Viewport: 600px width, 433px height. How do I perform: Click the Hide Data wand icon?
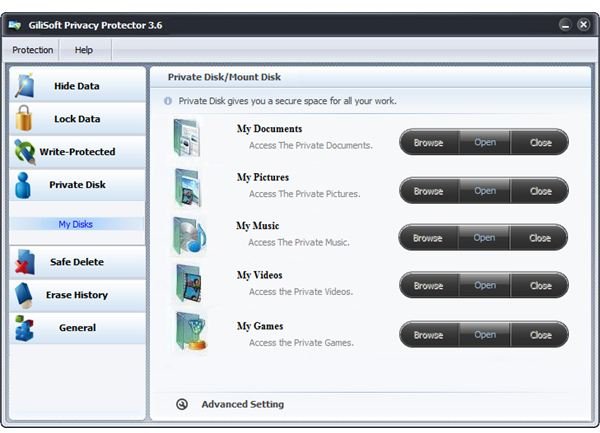25,85
